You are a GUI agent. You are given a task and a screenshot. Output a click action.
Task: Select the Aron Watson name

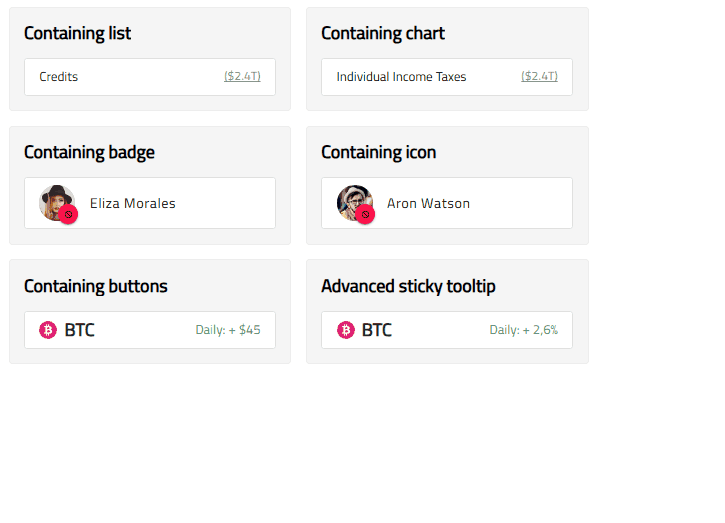[x=428, y=204]
